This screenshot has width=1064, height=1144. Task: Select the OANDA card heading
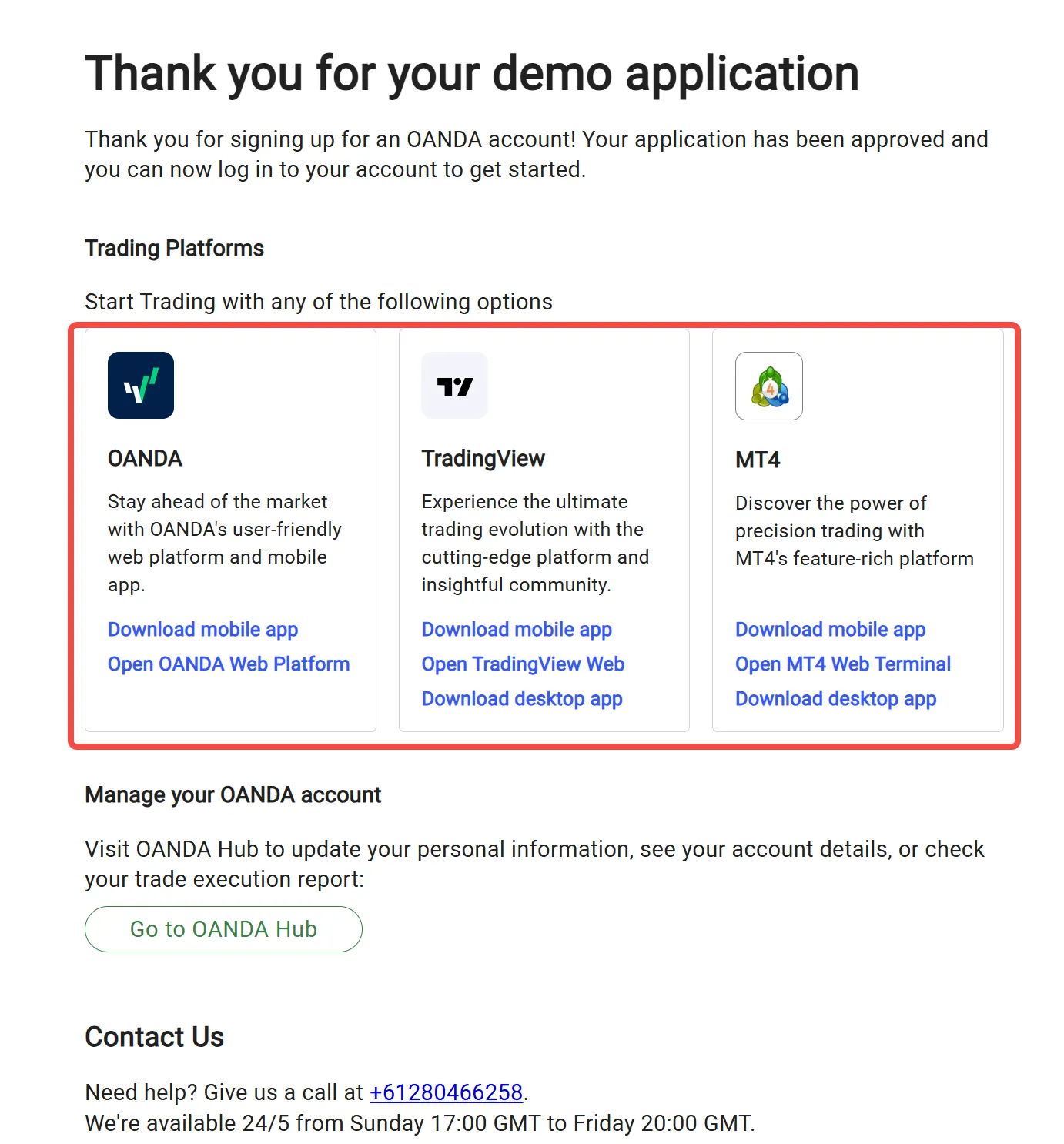145,458
